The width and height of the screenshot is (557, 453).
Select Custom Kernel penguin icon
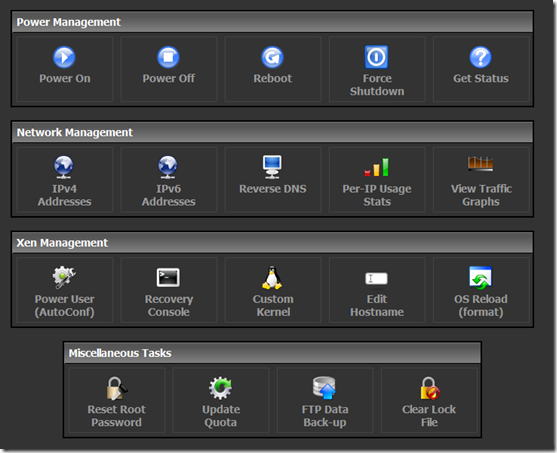tap(272, 277)
